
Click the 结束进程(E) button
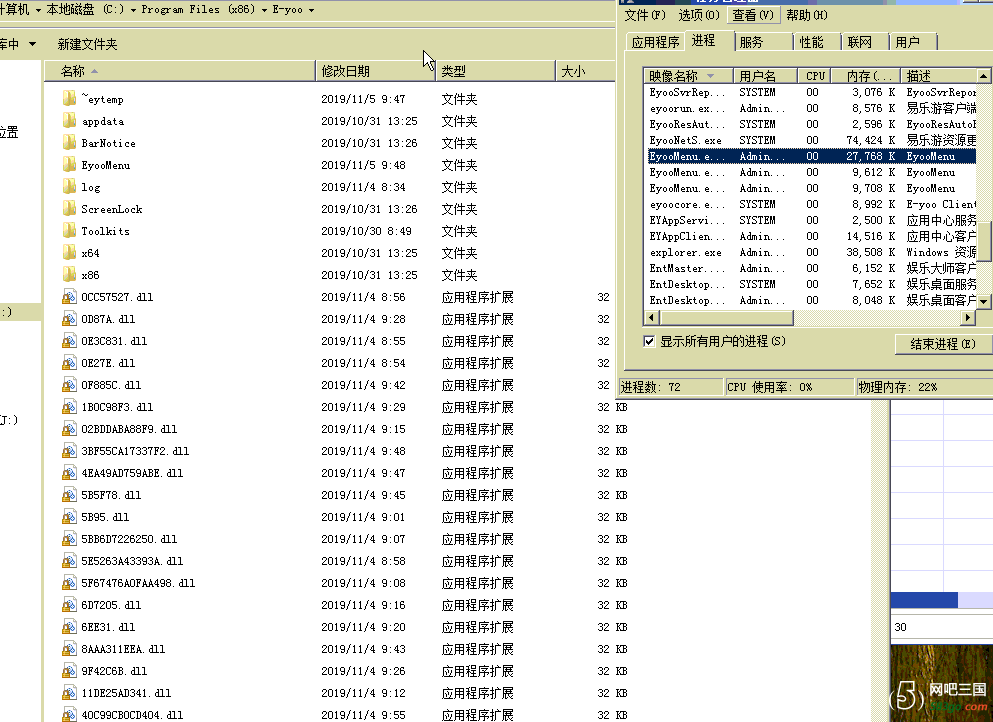[x=943, y=344]
